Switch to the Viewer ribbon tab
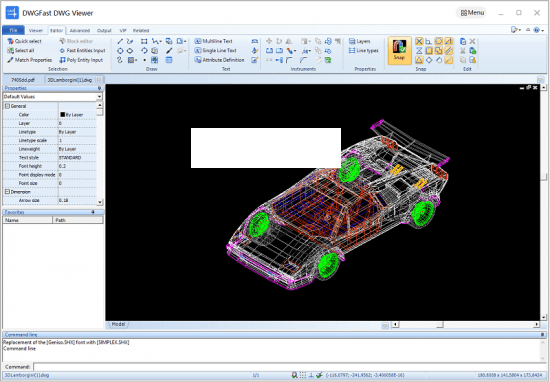 pyautogui.click(x=36, y=31)
